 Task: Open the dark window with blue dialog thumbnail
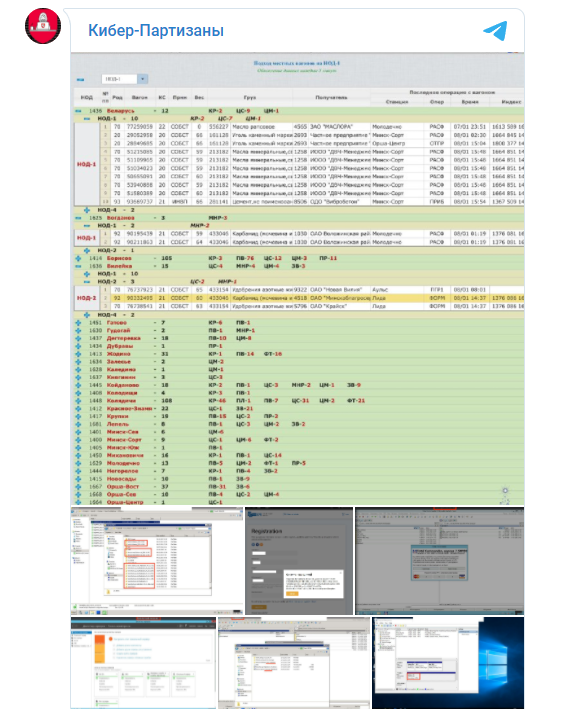pos(439,561)
